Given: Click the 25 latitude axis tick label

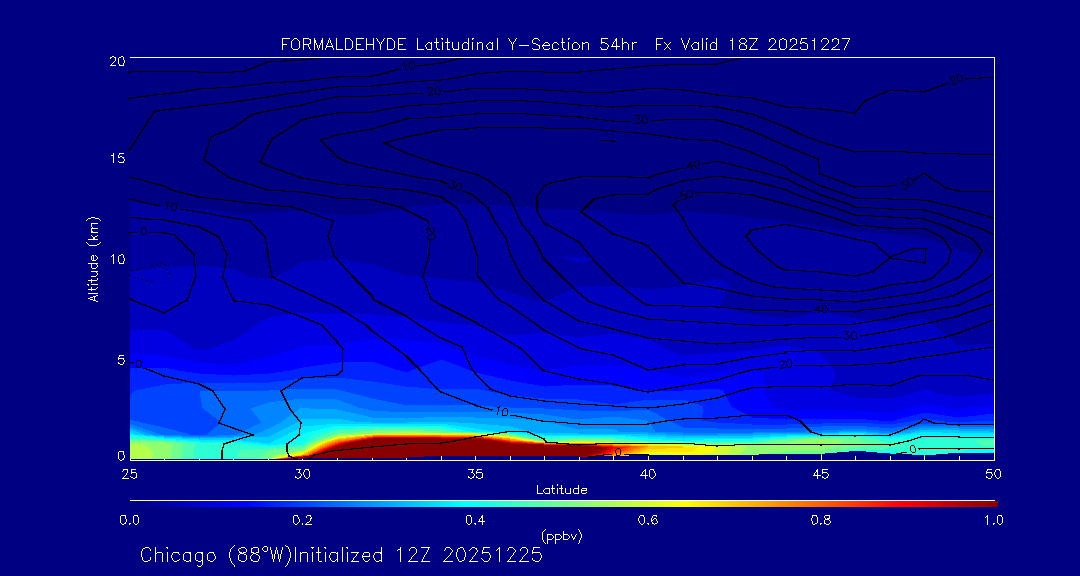Looking at the screenshot, I should click(129, 472).
